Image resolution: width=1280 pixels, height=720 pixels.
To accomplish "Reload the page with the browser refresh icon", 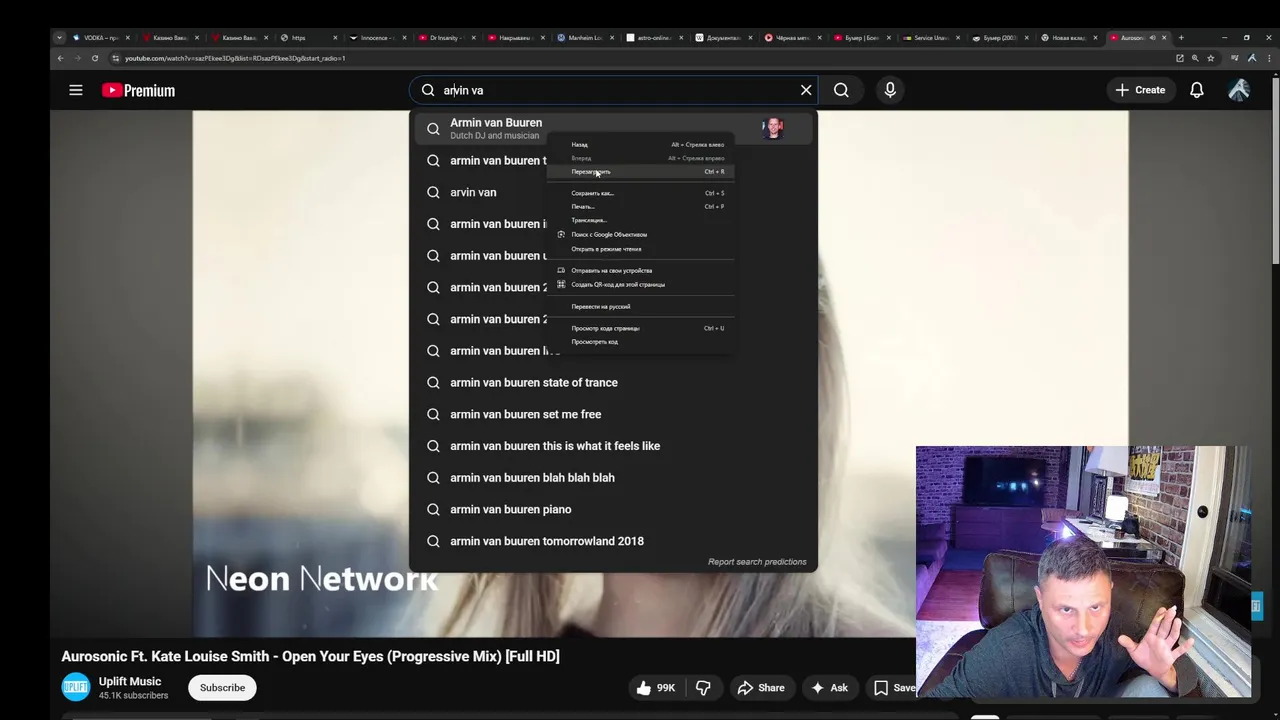I will click(x=95, y=58).
